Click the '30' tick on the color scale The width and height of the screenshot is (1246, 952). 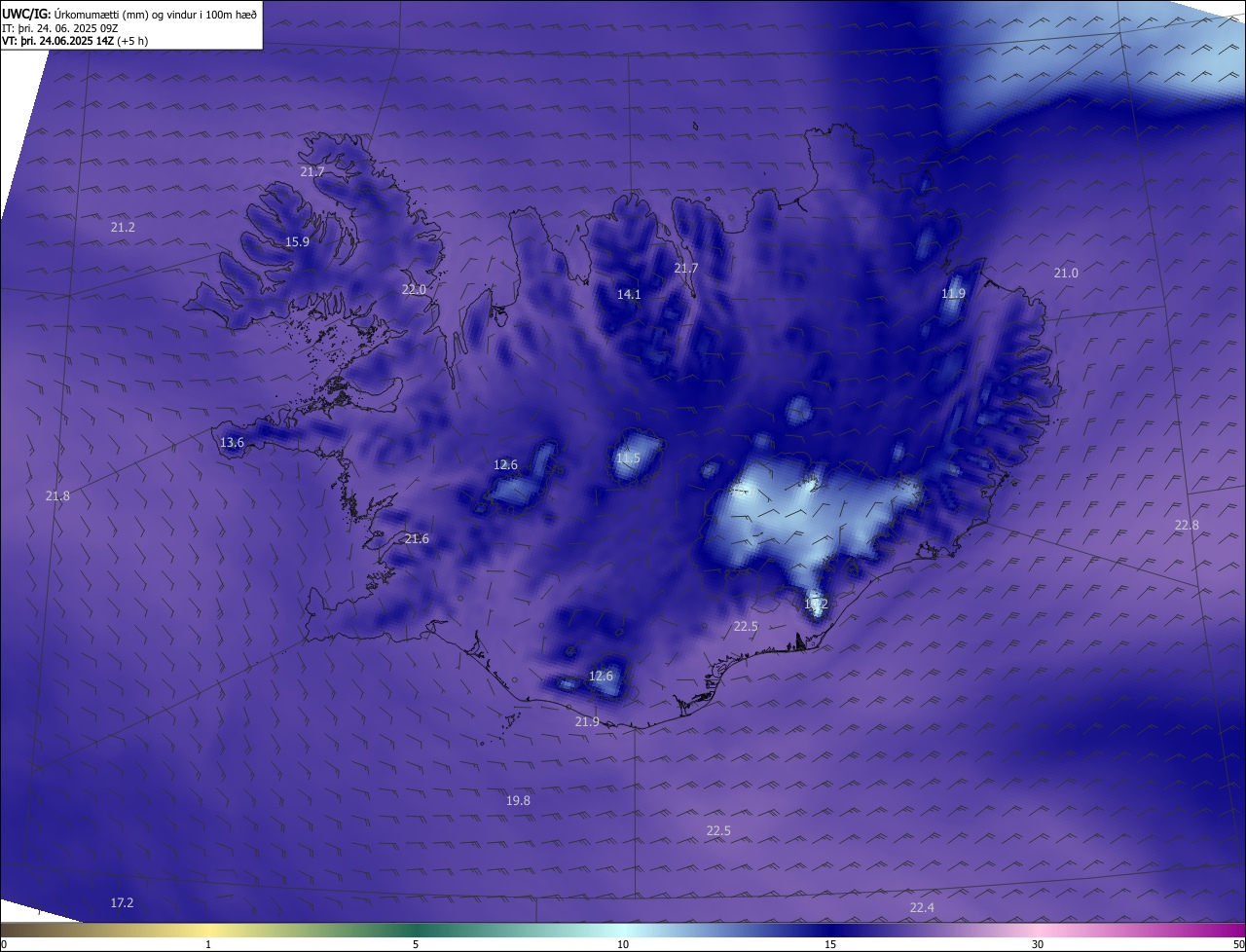(1038, 944)
